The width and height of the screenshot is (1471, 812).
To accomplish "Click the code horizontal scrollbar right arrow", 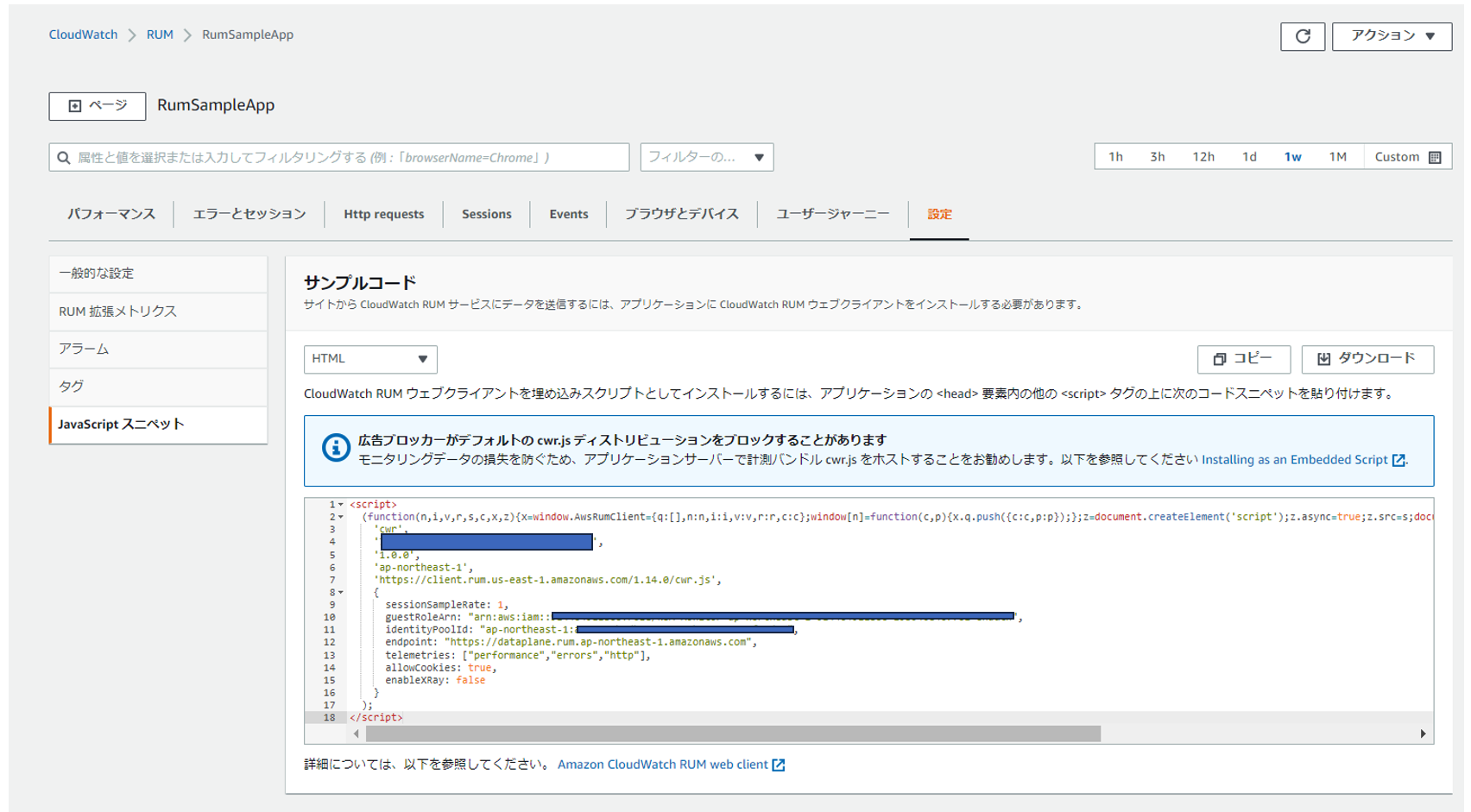I will [1423, 734].
